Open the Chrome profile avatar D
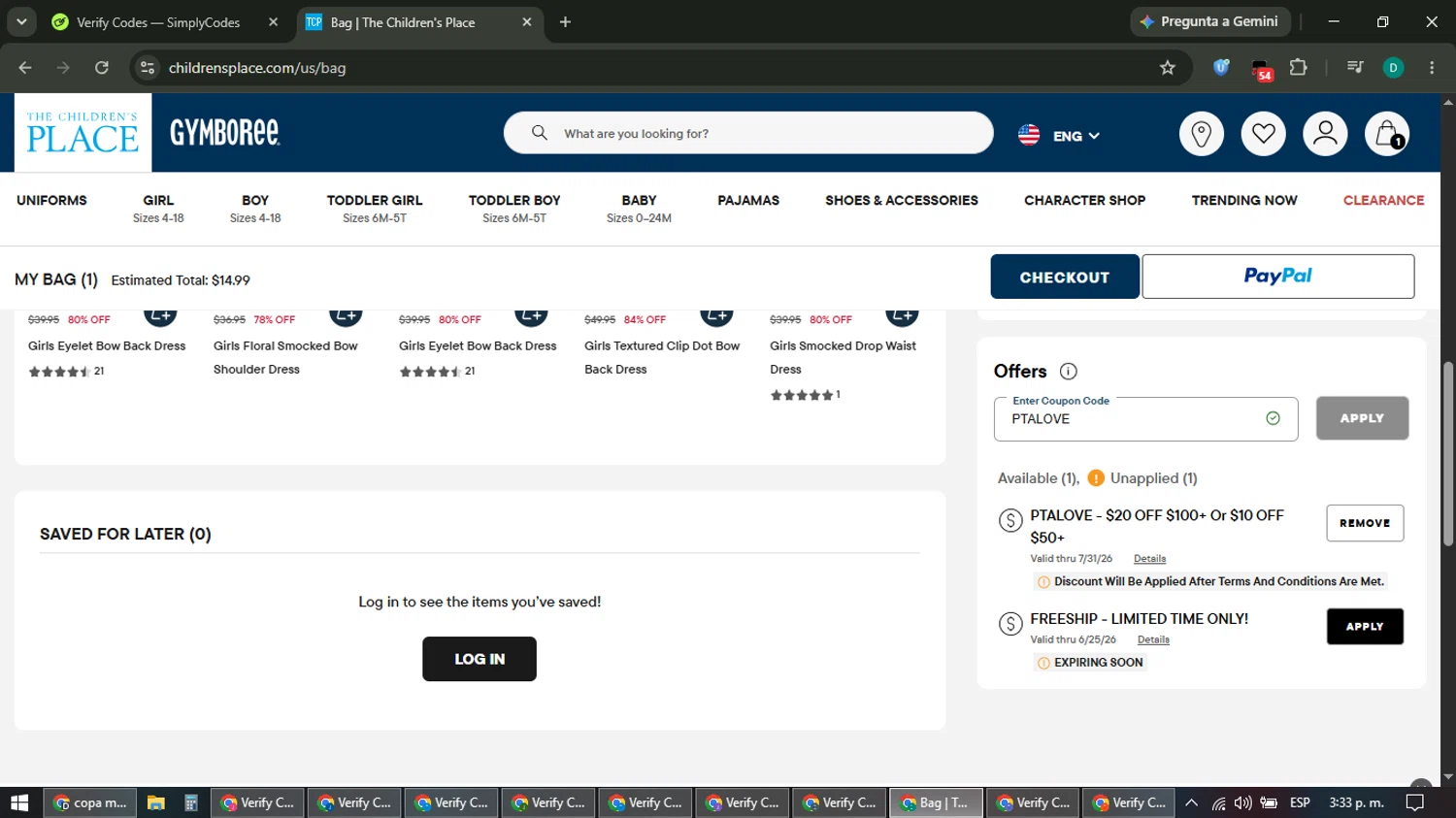The width and height of the screenshot is (1456, 818). (1393, 68)
